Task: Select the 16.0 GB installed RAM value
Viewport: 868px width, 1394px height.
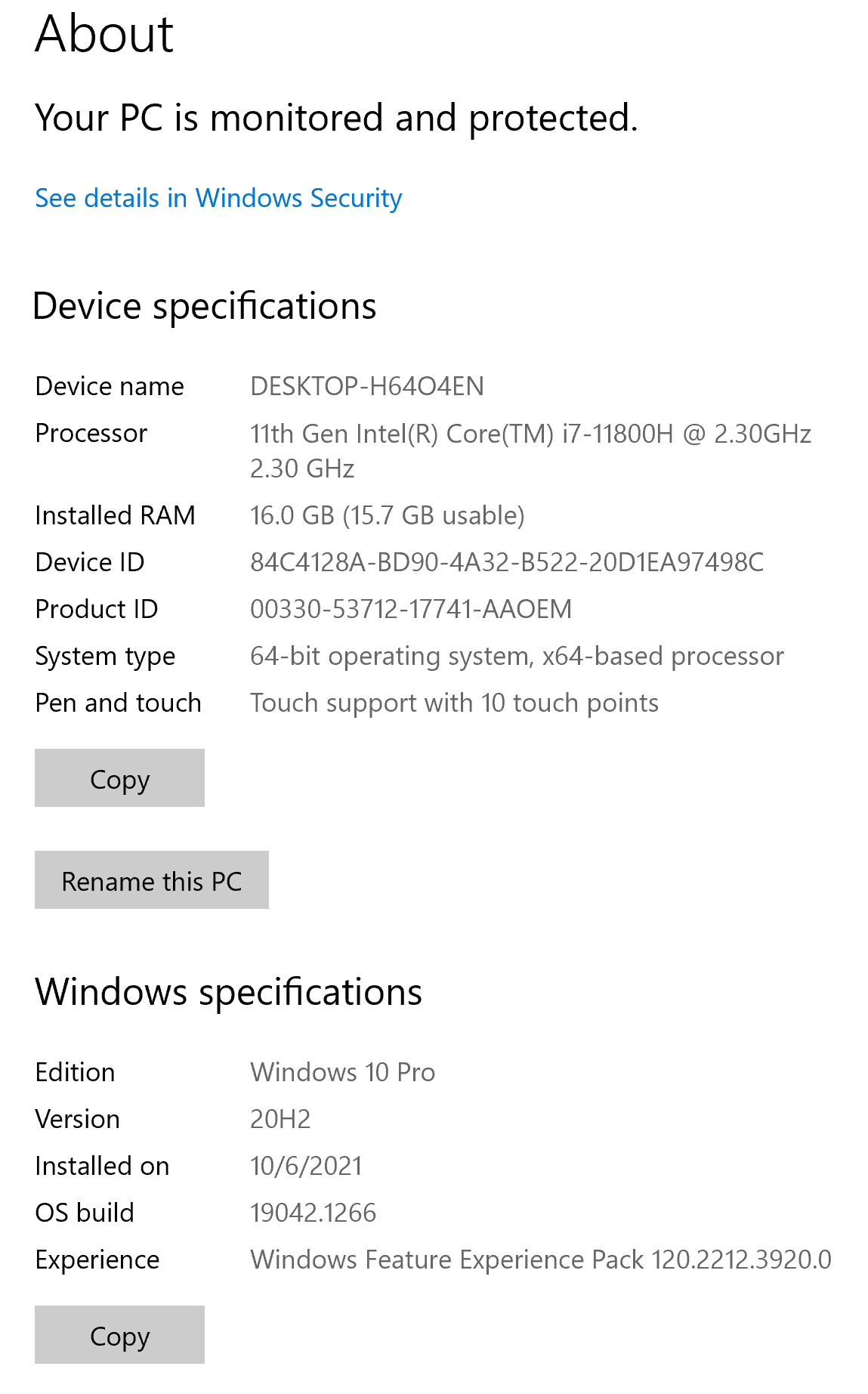Action: (387, 515)
